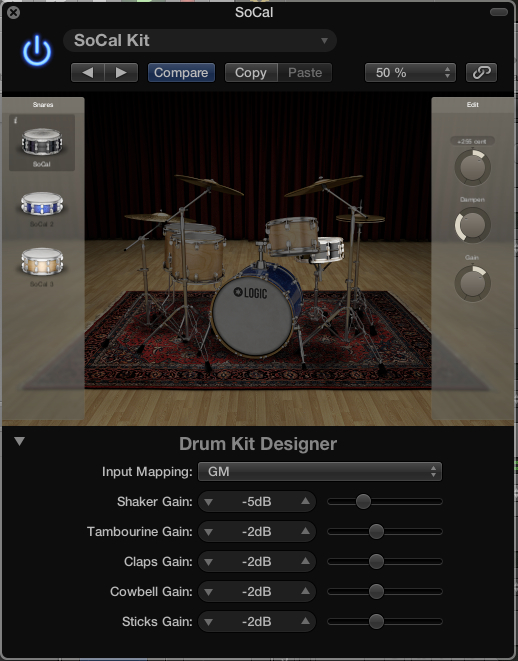Open the SoCal Kit preset menu

click(200, 40)
